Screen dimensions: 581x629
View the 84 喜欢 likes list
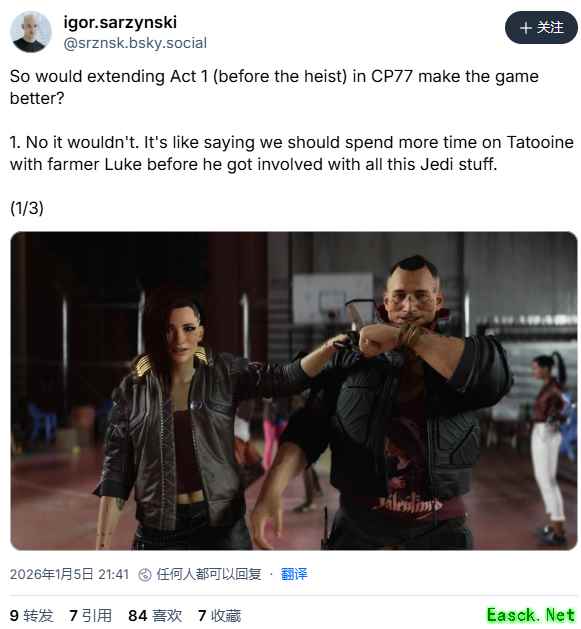155,615
